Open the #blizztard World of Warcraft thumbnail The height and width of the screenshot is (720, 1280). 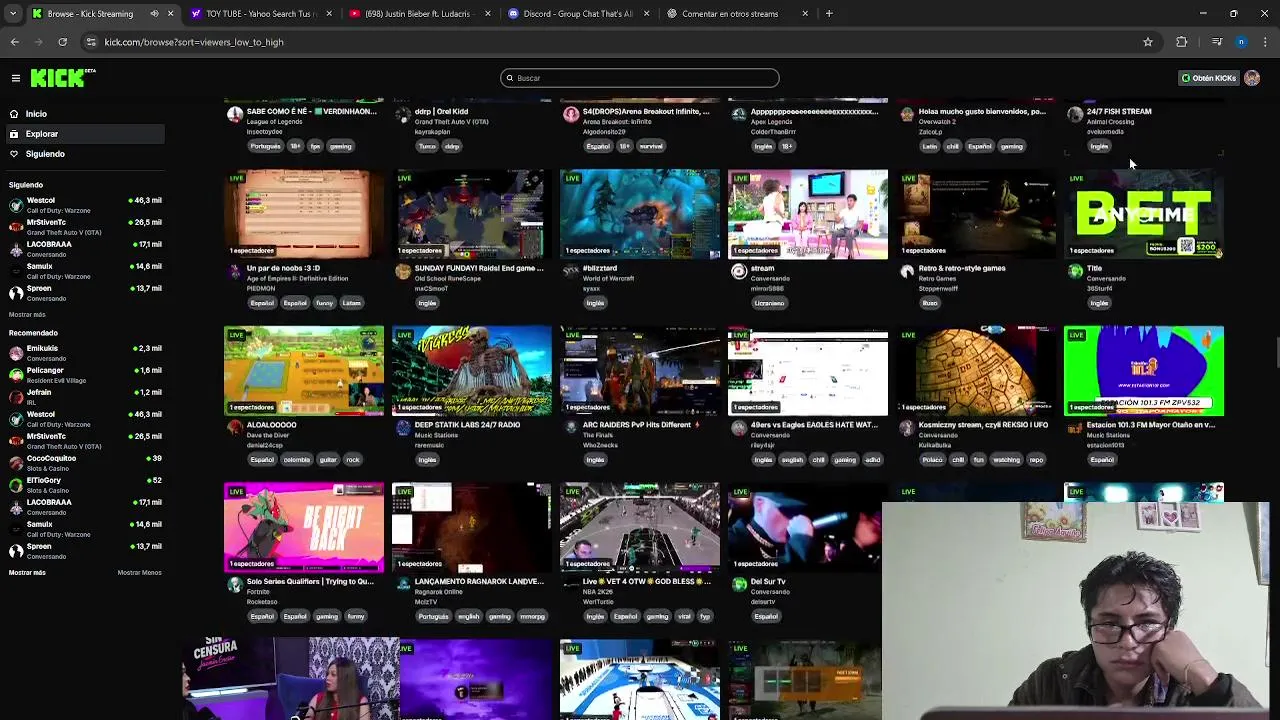(640, 214)
